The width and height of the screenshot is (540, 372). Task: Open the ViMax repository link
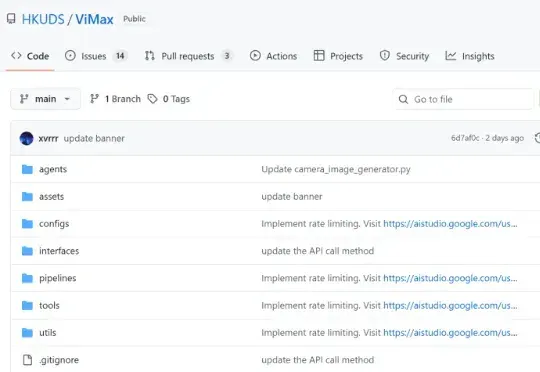pyautogui.click(x=94, y=19)
